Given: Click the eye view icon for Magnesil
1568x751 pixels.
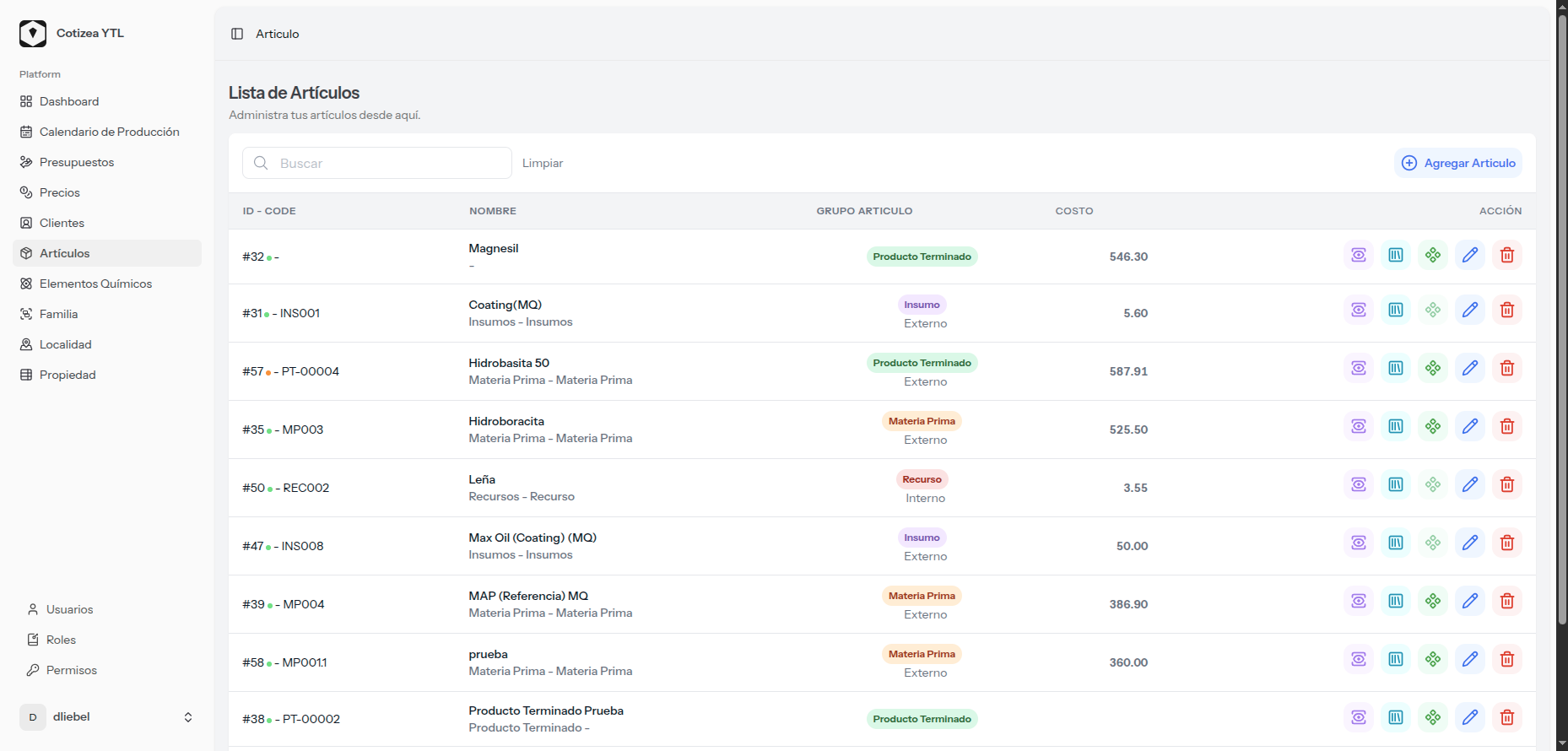Looking at the screenshot, I should tap(1358, 255).
